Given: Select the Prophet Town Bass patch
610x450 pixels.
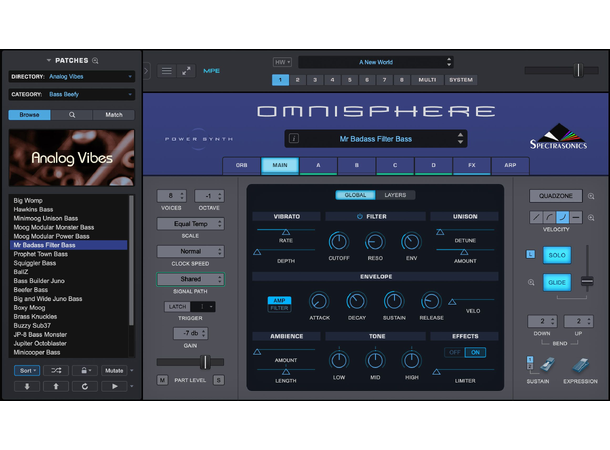Looking at the screenshot, I should (x=41, y=254).
